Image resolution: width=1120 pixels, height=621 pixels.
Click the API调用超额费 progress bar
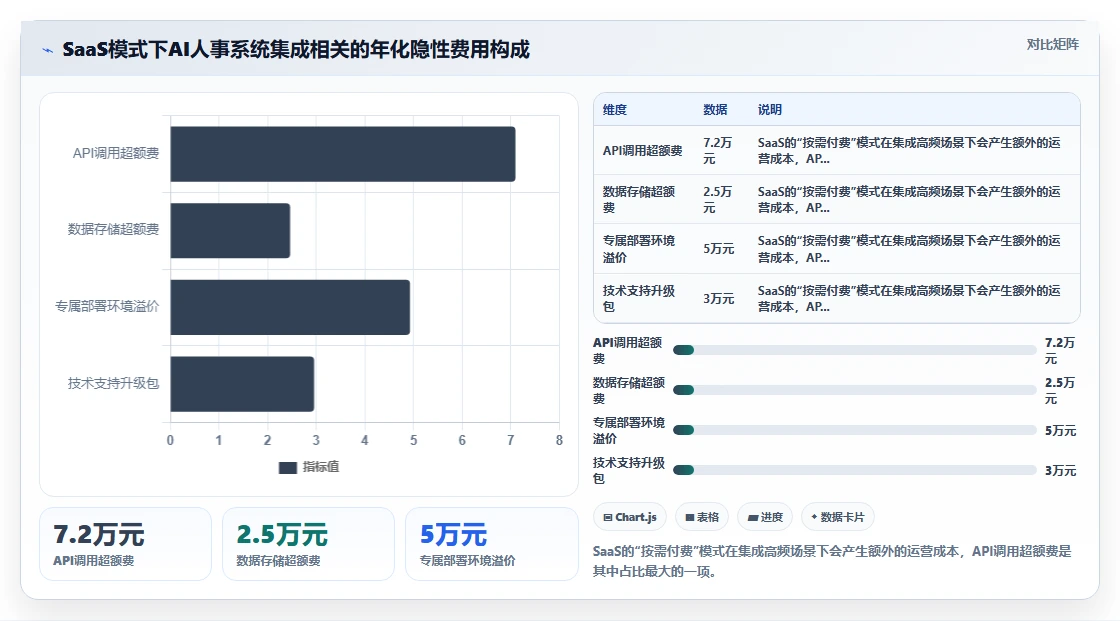click(x=854, y=350)
